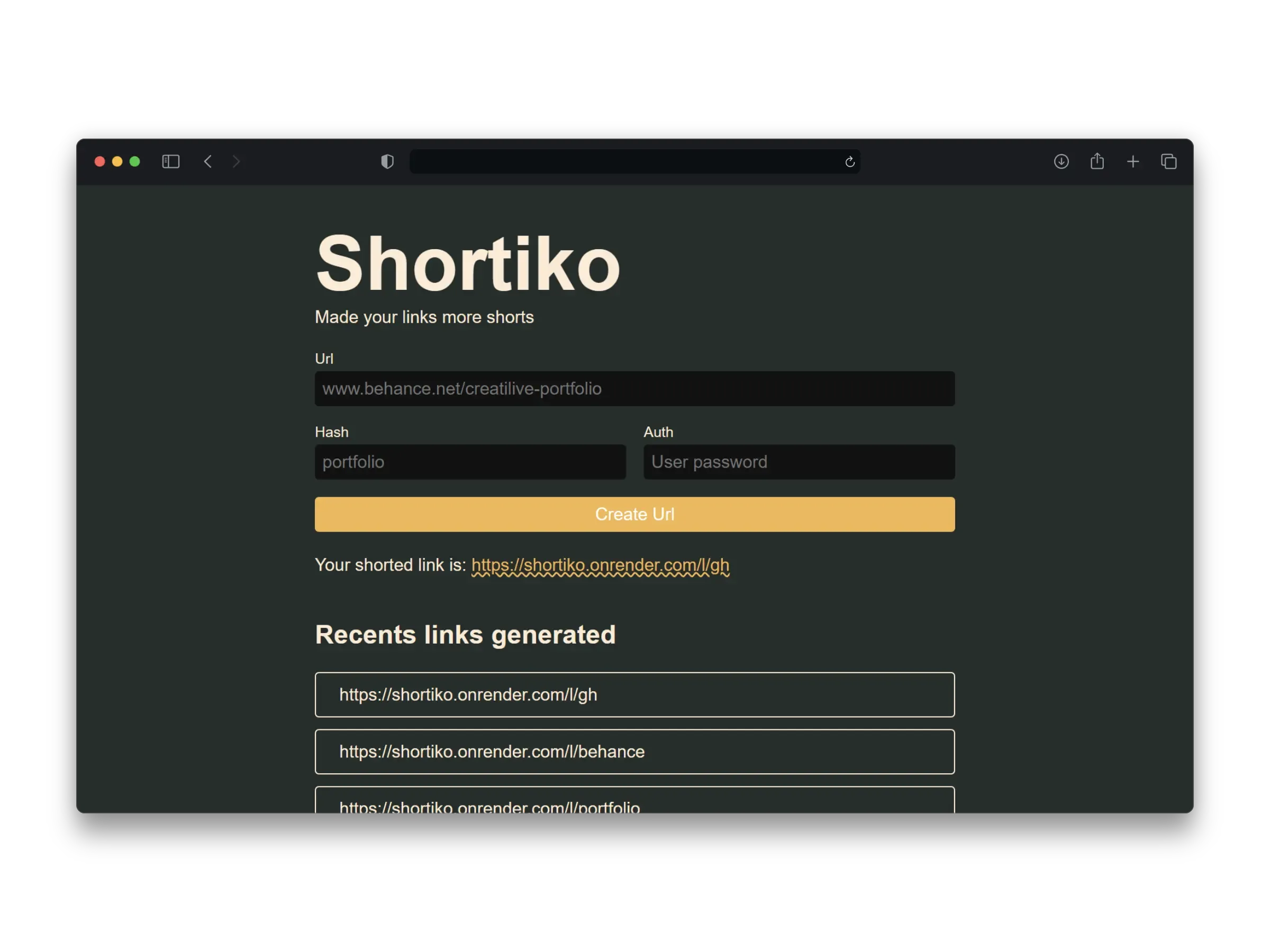The image size is (1270, 952).
Task: Open the shorted link result ending in /l/gh
Action: (600, 565)
